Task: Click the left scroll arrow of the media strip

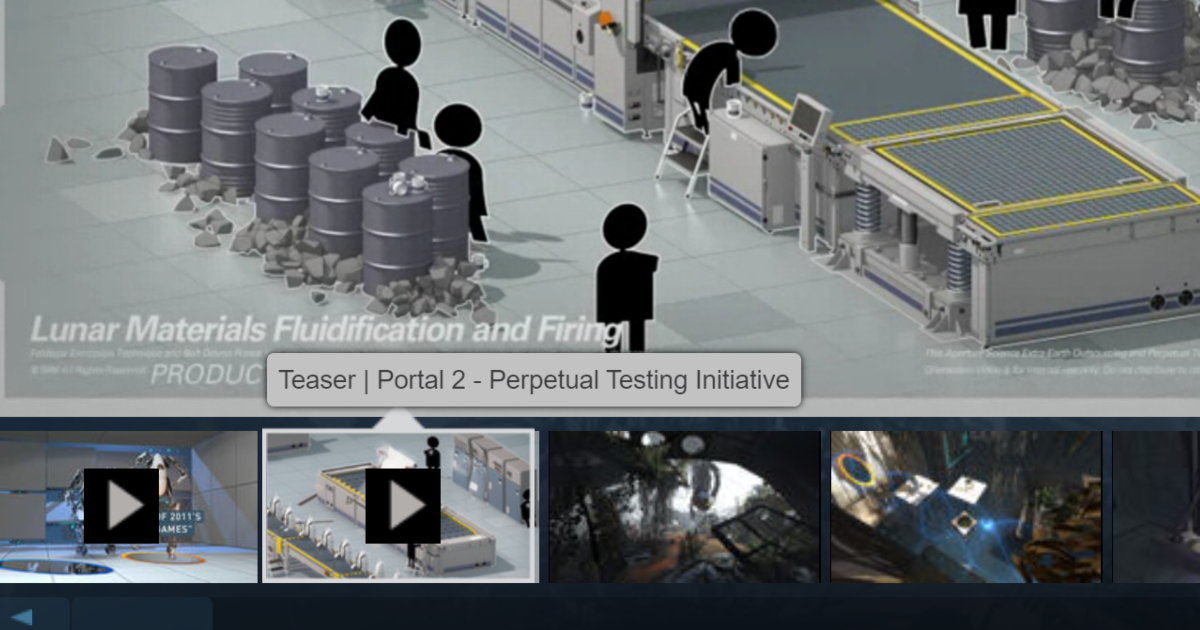Action: pyautogui.click(x=22, y=616)
